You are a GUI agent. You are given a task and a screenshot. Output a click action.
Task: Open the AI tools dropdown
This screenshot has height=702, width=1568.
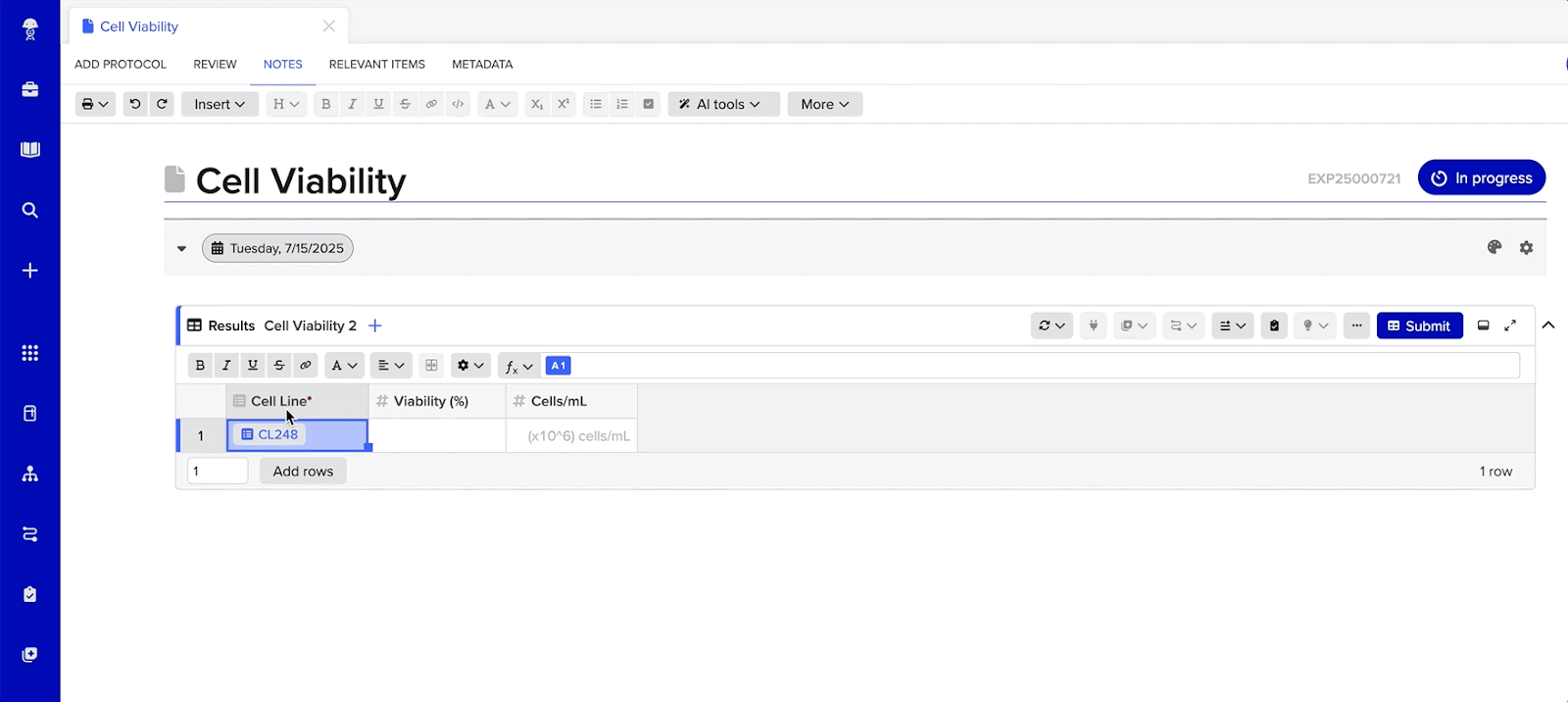click(x=724, y=104)
